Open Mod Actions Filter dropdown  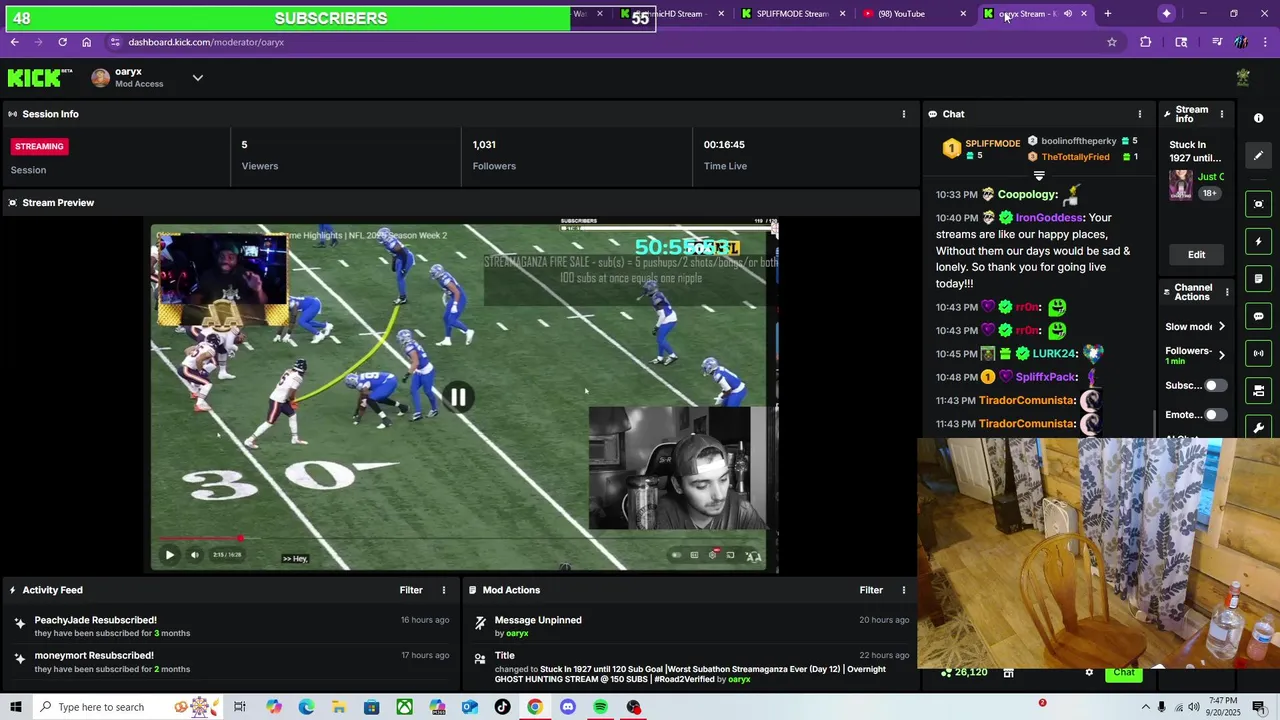(871, 590)
